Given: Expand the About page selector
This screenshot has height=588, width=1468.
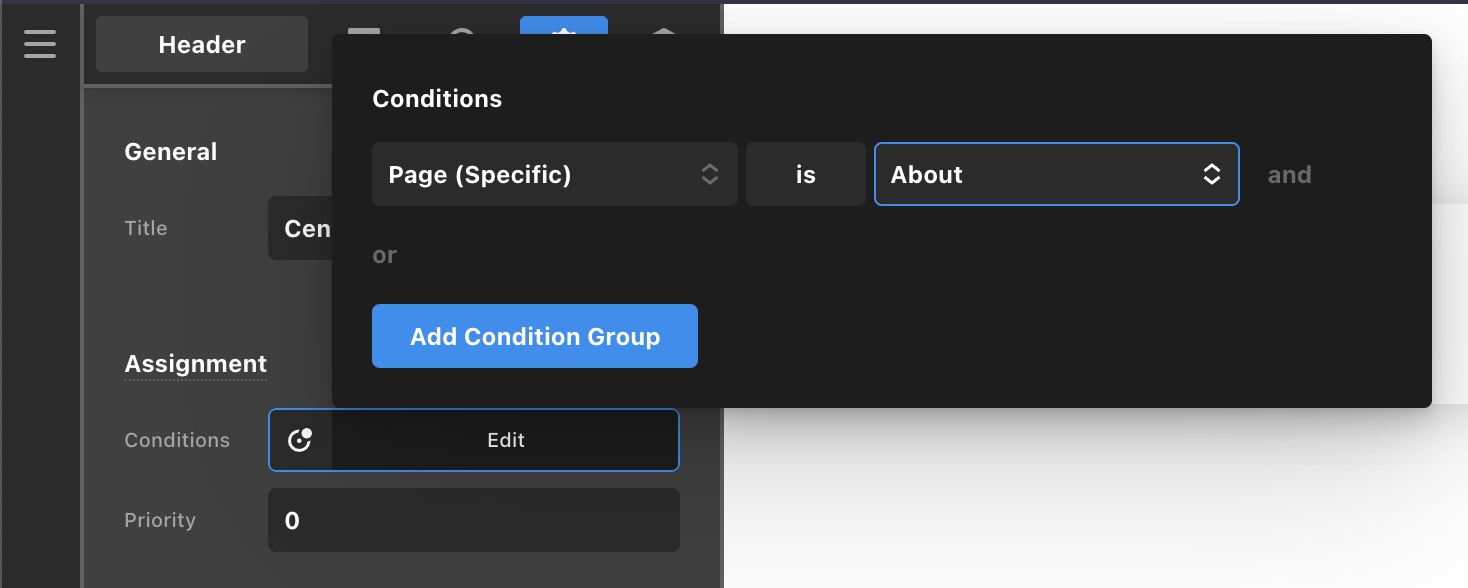Looking at the screenshot, I should pyautogui.click(x=1056, y=175).
